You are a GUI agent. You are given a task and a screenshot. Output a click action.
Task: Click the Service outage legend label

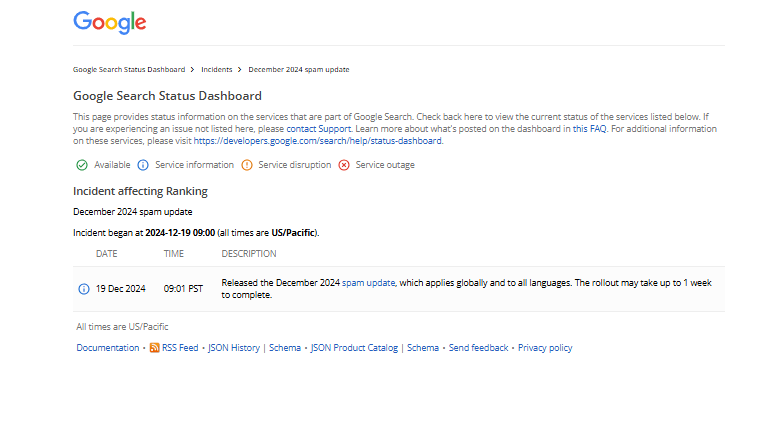click(x=385, y=165)
